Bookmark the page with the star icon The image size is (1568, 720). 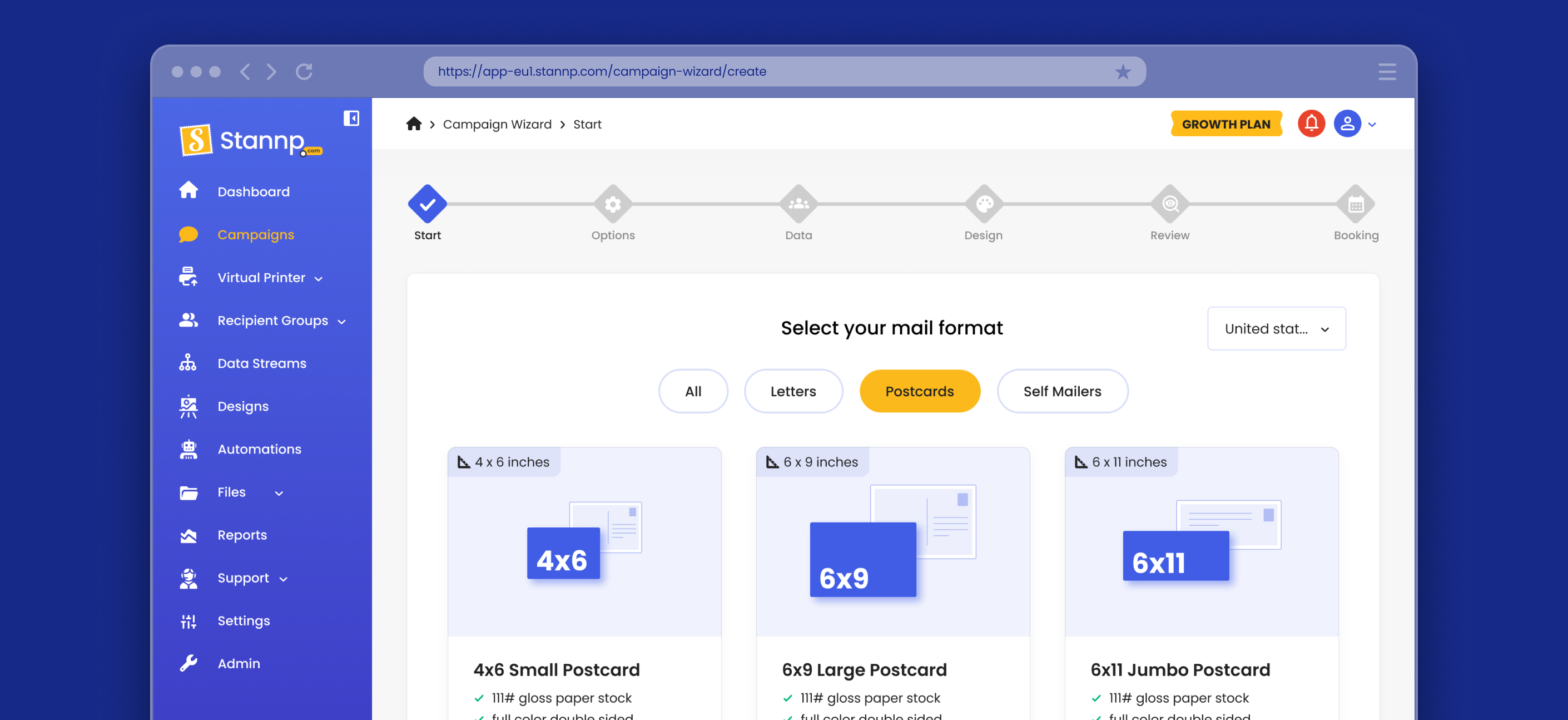pos(1123,72)
